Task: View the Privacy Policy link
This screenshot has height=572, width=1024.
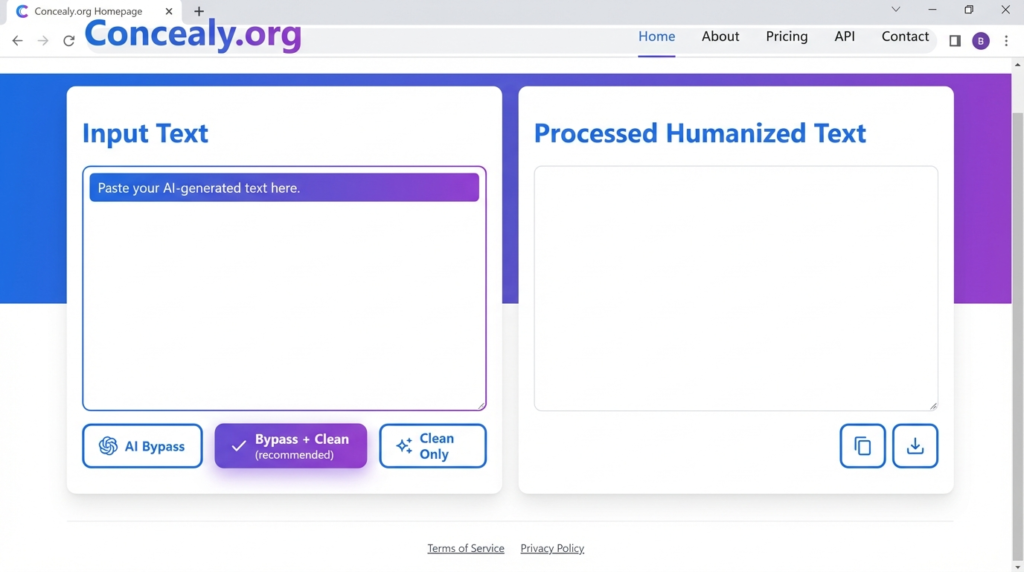Action: pyautogui.click(x=552, y=549)
